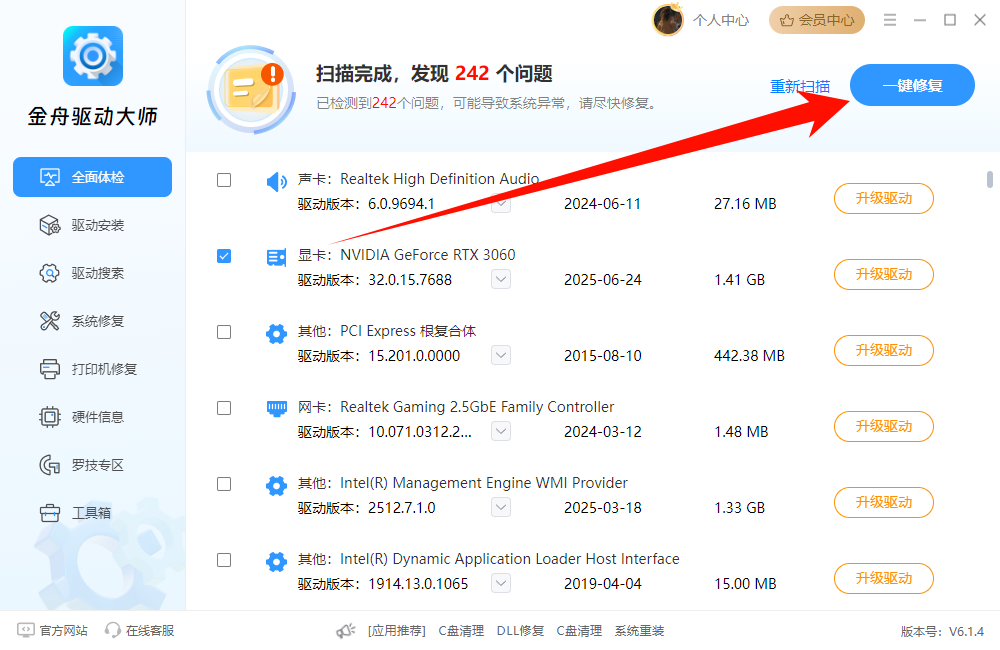This screenshot has height=650, width=1000.
Task: Click the 一键修复 button
Action: [x=912, y=85]
